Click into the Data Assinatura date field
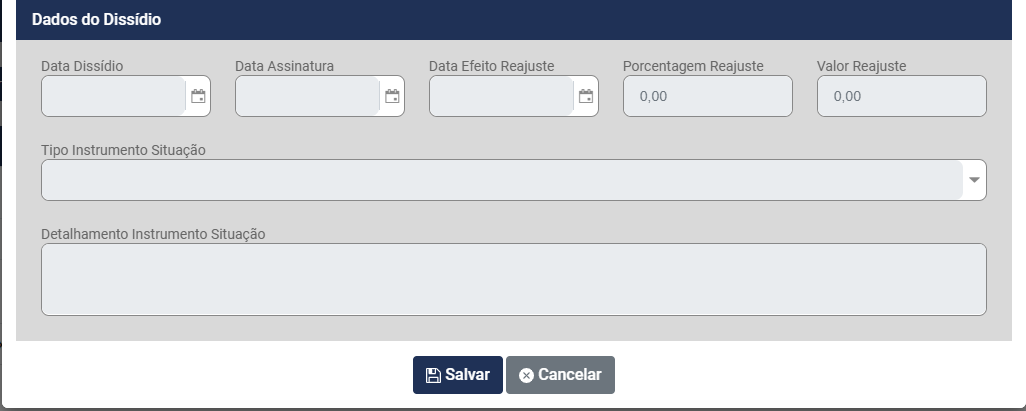This screenshot has height=411, width=1026. (307, 97)
